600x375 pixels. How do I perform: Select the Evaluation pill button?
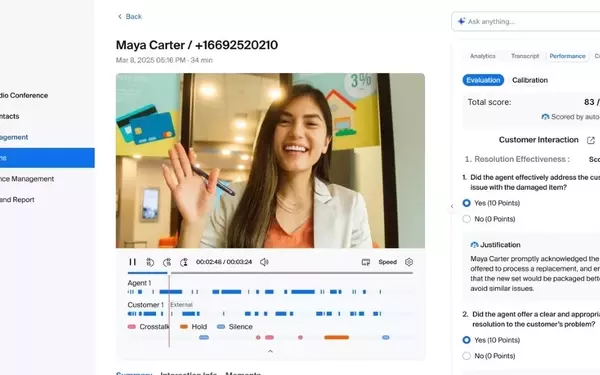[x=483, y=80]
